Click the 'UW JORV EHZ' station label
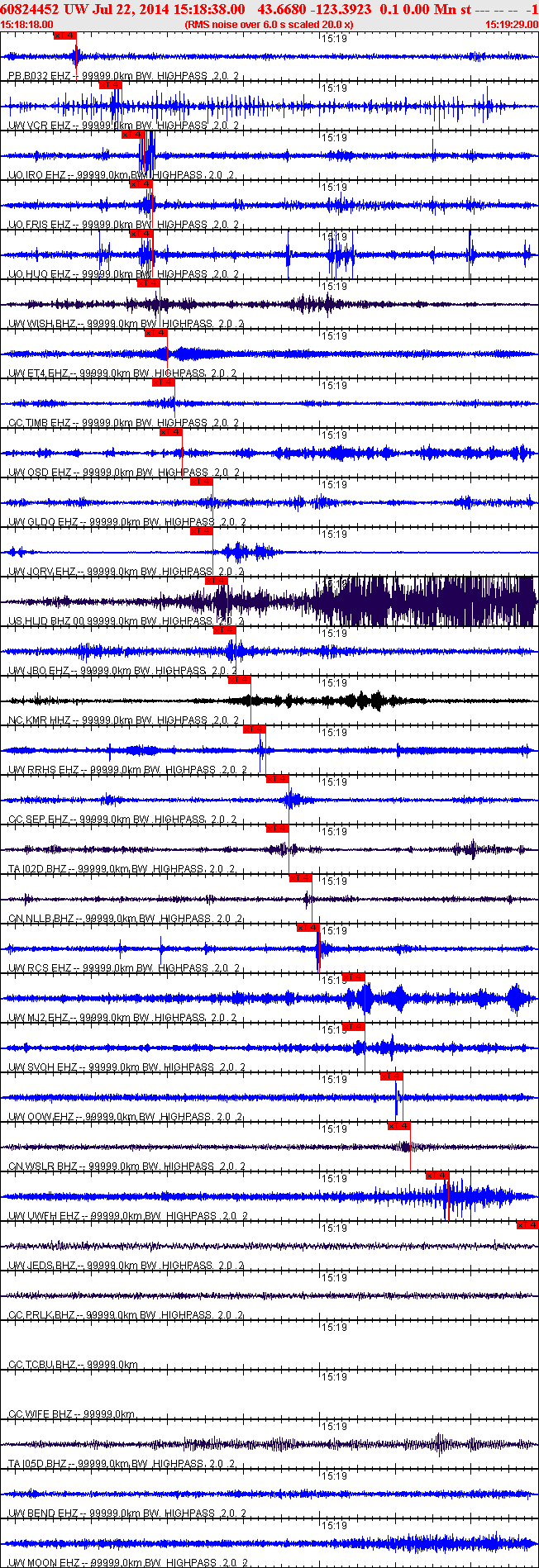The height and width of the screenshot is (1568, 539). (x=42, y=572)
